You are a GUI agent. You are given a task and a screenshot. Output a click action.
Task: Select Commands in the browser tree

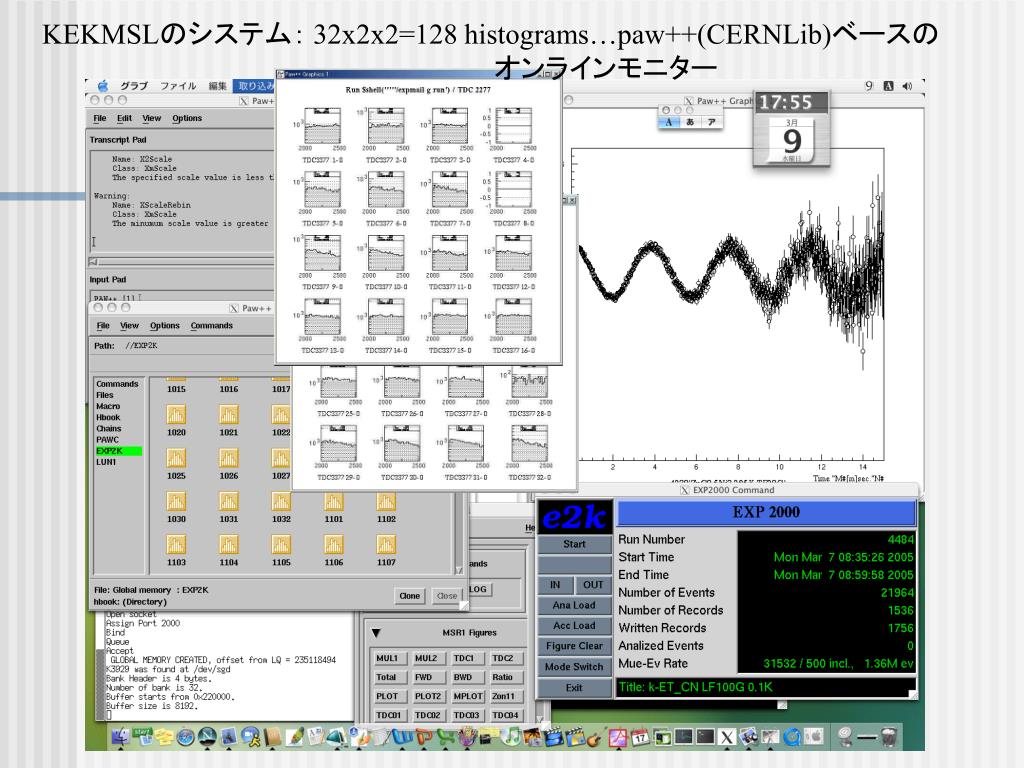coord(117,384)
